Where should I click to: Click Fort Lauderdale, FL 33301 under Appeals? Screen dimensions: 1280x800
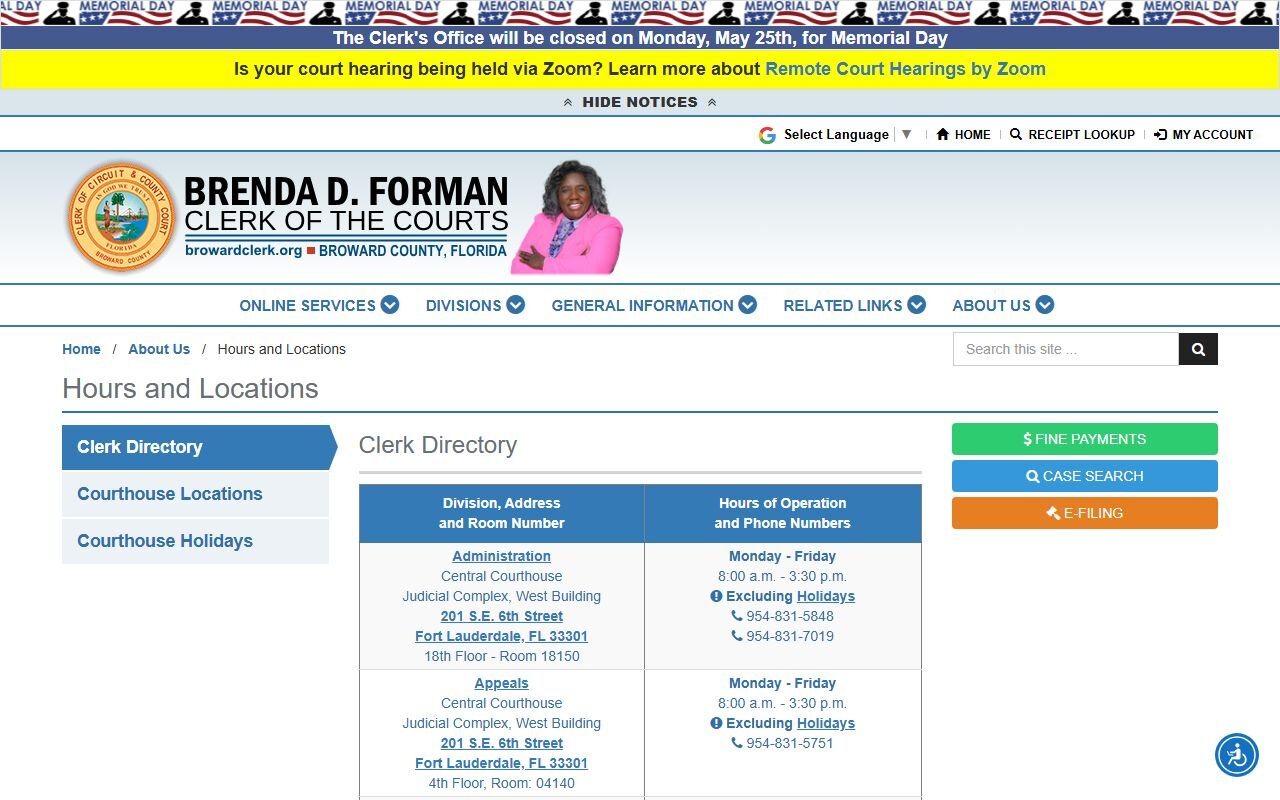tap(501, 763)
